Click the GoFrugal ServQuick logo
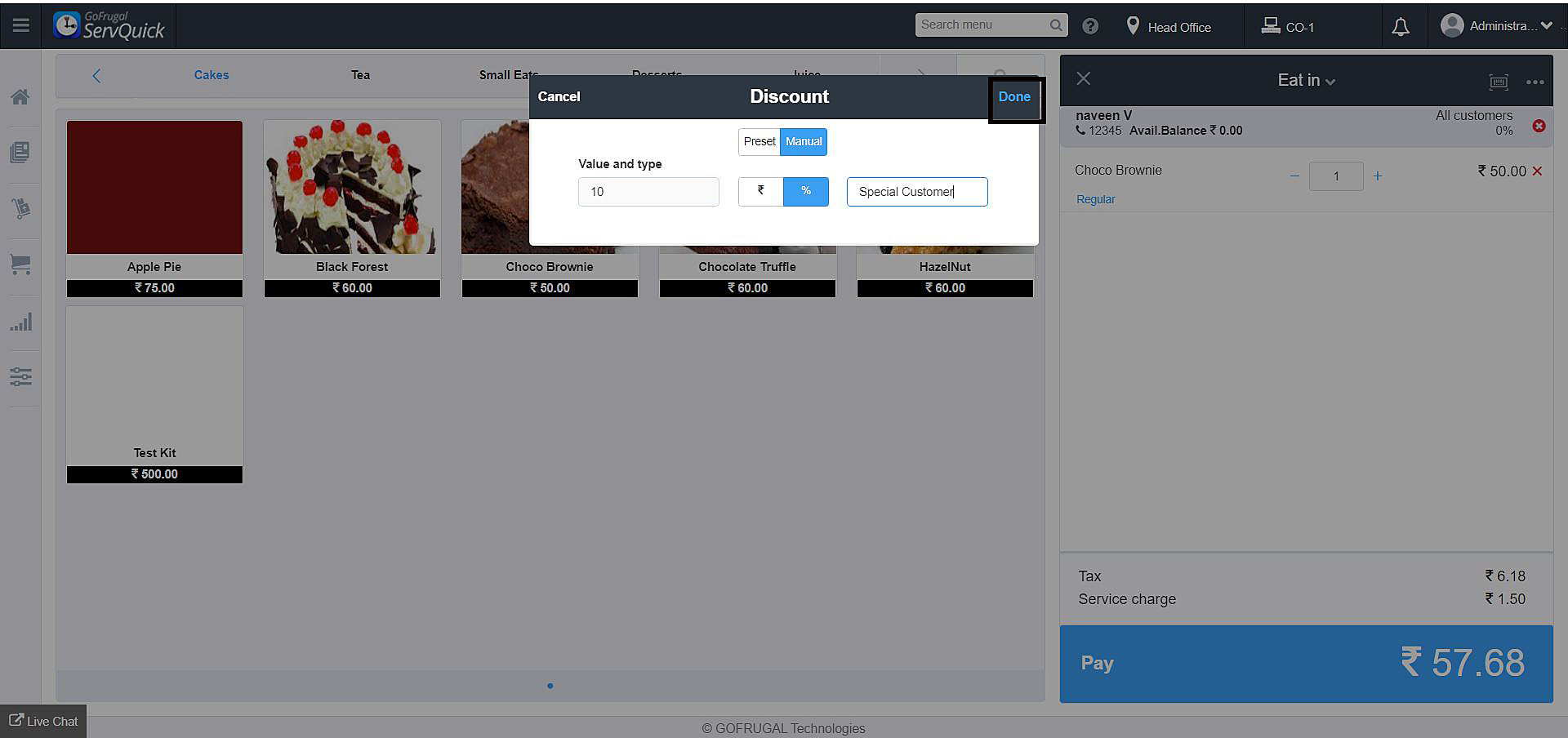The image size is (1568, 738). [109, 25]
